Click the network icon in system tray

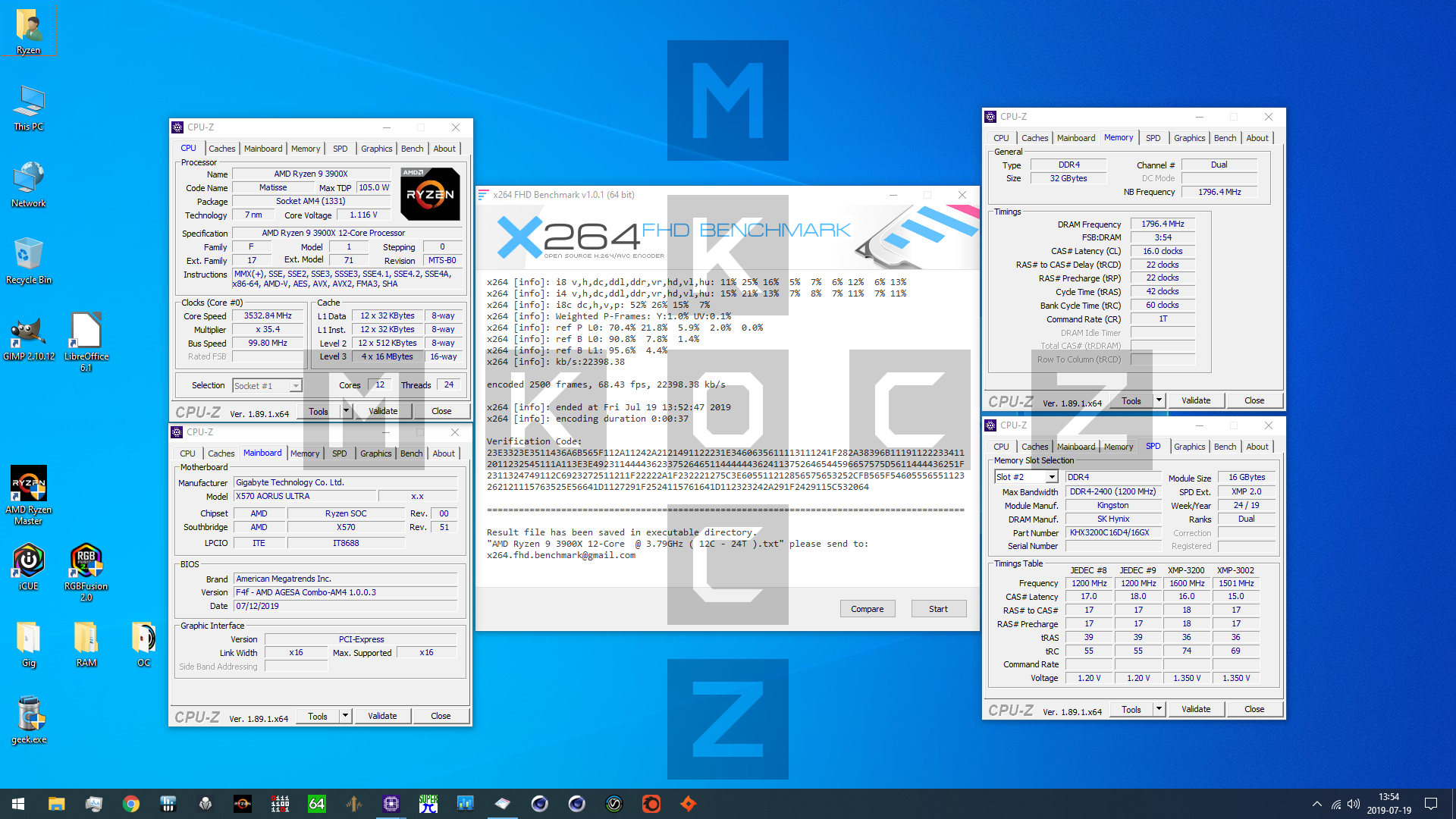pyautogui.click(x=1336, y=804)
